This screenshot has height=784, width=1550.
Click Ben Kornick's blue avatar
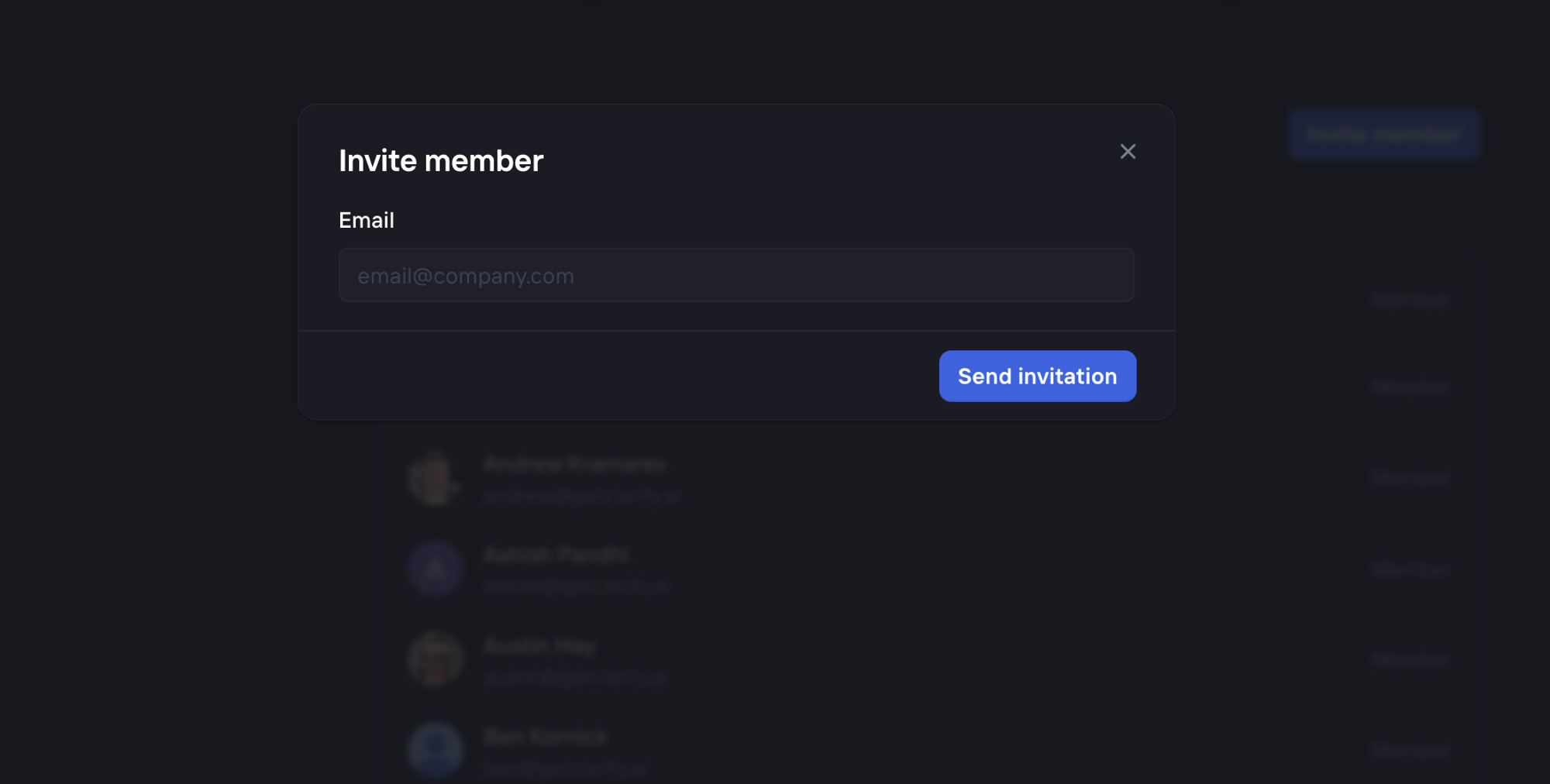coord(435,750)
